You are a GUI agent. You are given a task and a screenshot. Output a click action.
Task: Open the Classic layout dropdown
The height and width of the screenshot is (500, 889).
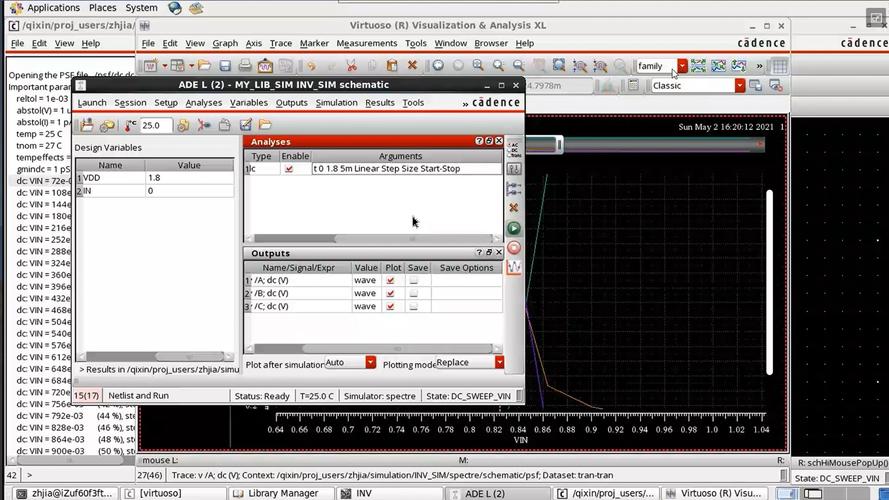(x=739, y=86)
